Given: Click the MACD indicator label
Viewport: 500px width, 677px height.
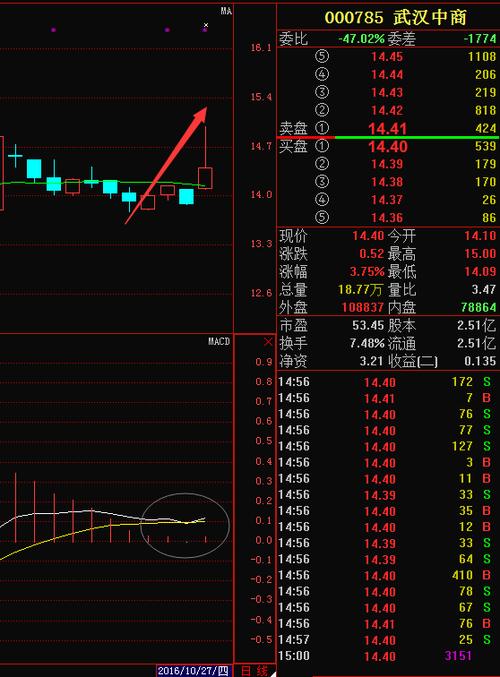Looking at the screenshot, I should [x=219, y=342].
